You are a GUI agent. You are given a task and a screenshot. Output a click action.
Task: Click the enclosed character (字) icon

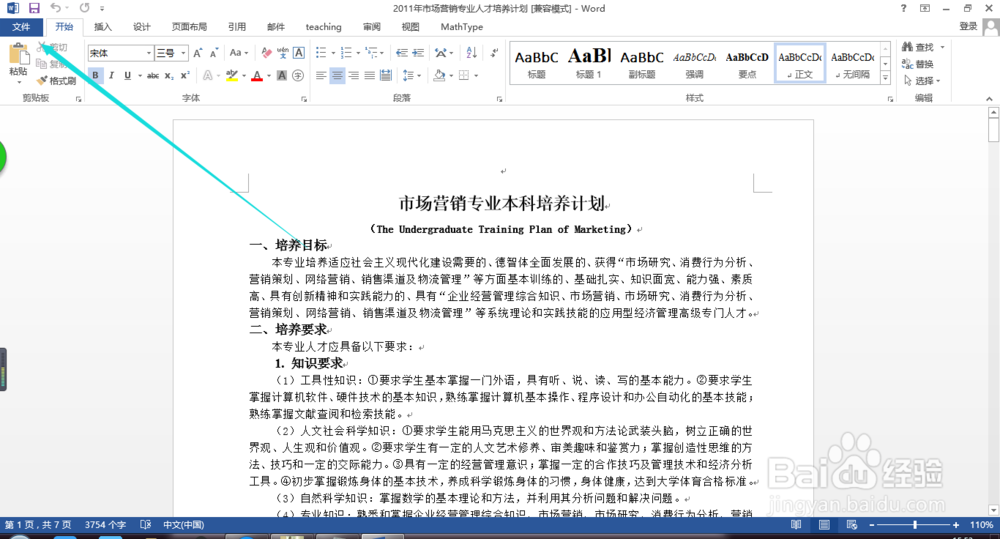click(x=298, y=75)
